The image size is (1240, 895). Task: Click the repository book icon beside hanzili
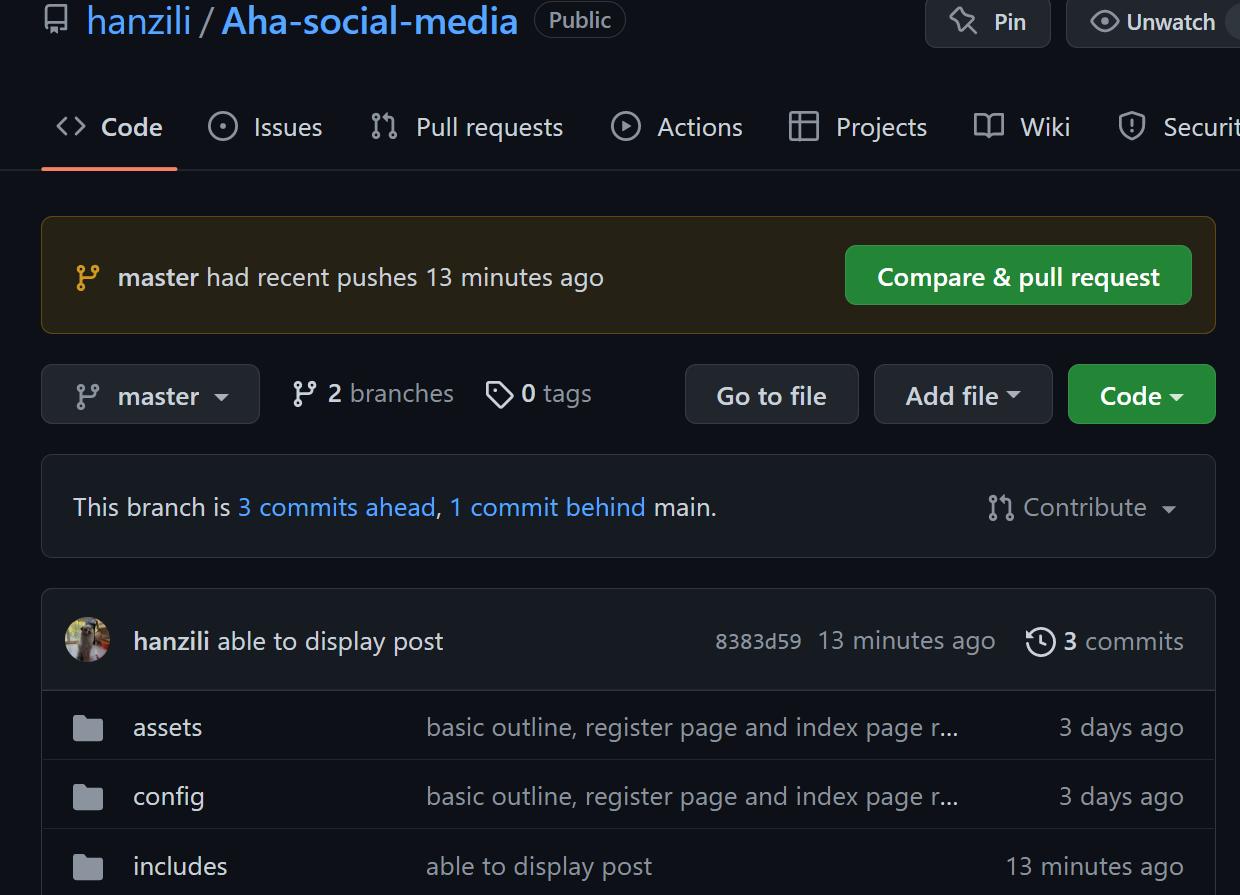point(56,20)
